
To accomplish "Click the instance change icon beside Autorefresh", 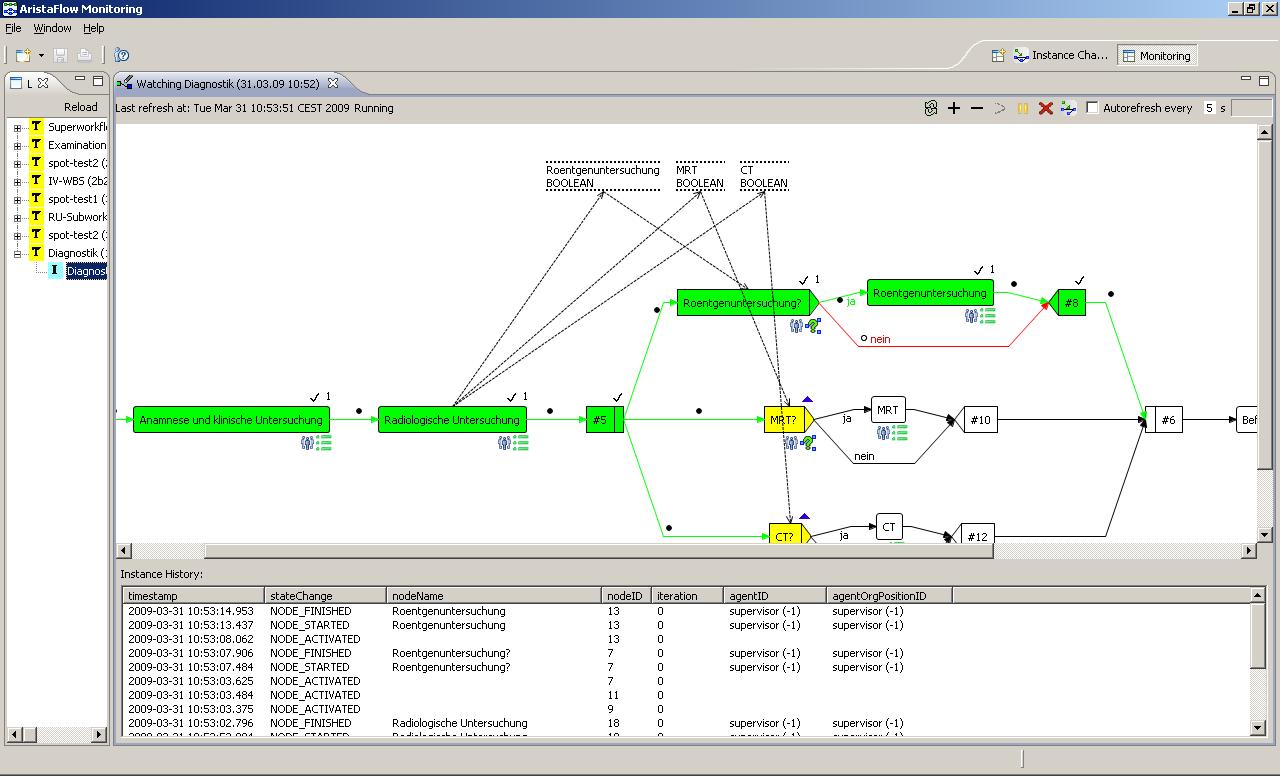I will pos(1068,108).
